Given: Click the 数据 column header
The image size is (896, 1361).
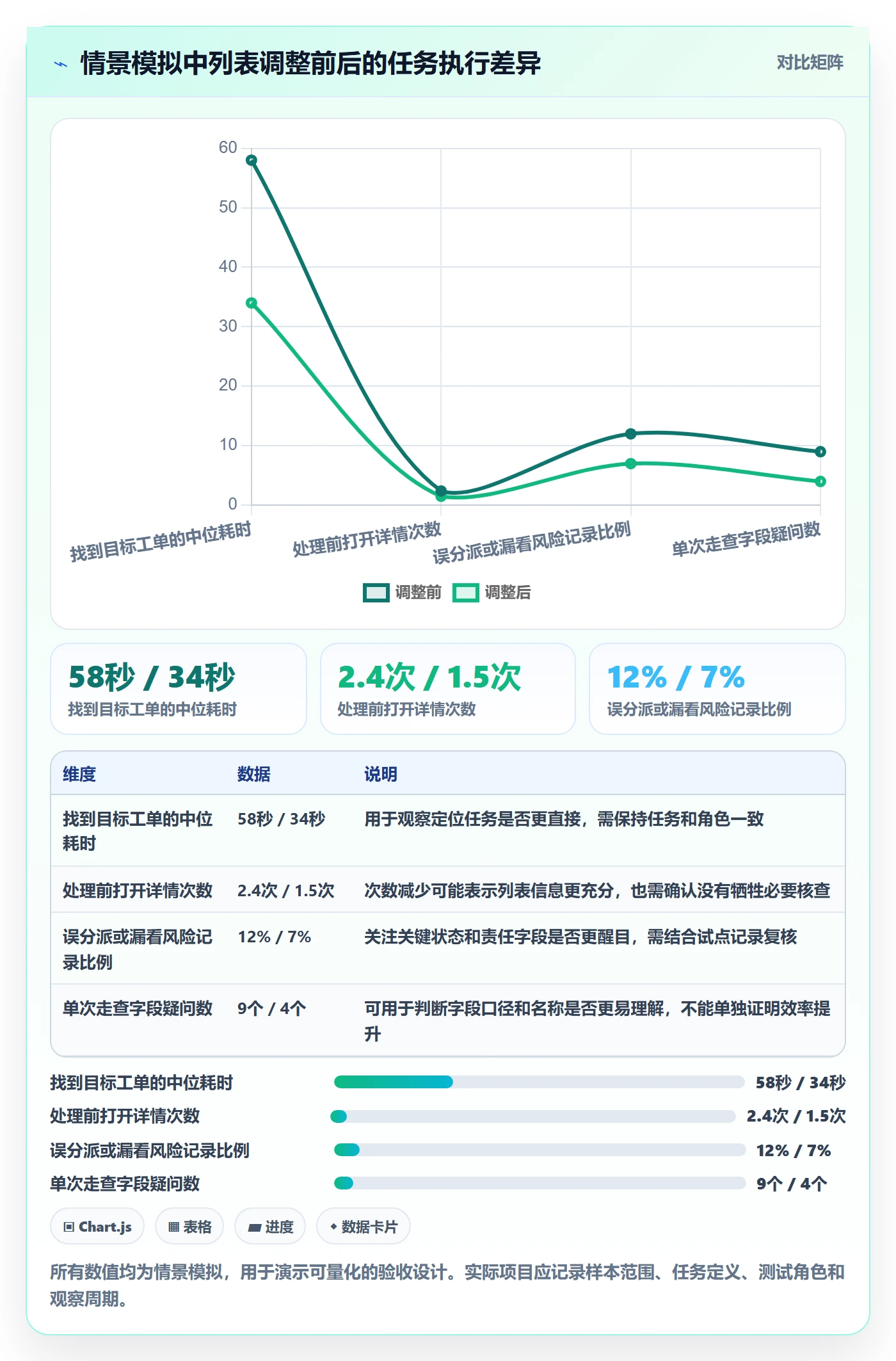Looking at the screenshot, I should tap(254, 774).
